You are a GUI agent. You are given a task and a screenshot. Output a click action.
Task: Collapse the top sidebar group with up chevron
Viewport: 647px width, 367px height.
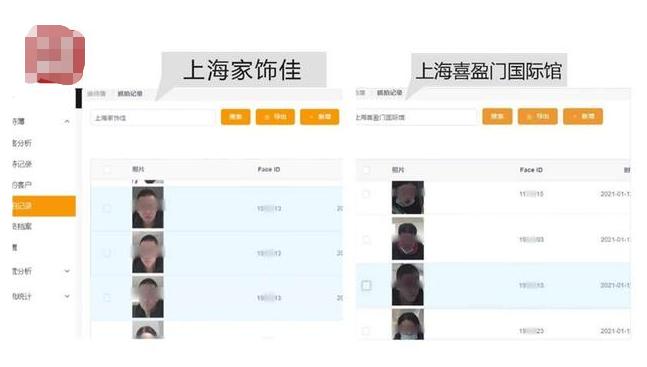point(67,121)
